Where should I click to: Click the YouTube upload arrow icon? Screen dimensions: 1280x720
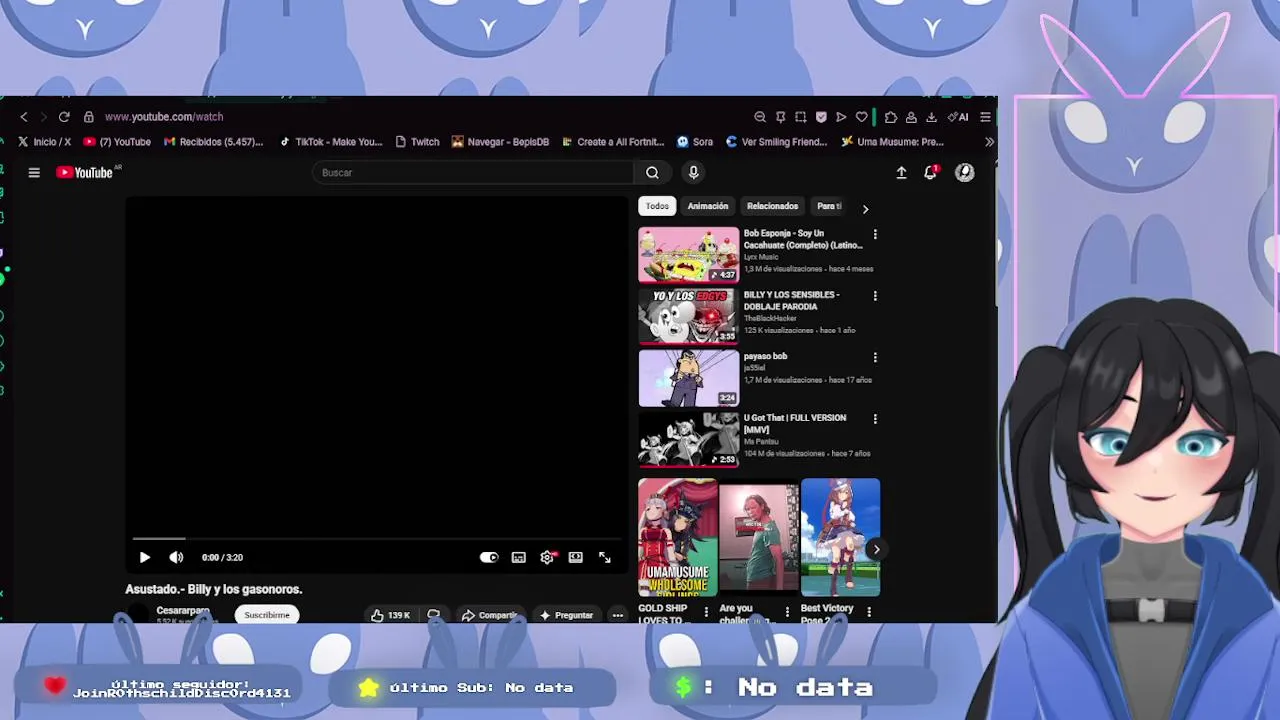tap(901, 173)
